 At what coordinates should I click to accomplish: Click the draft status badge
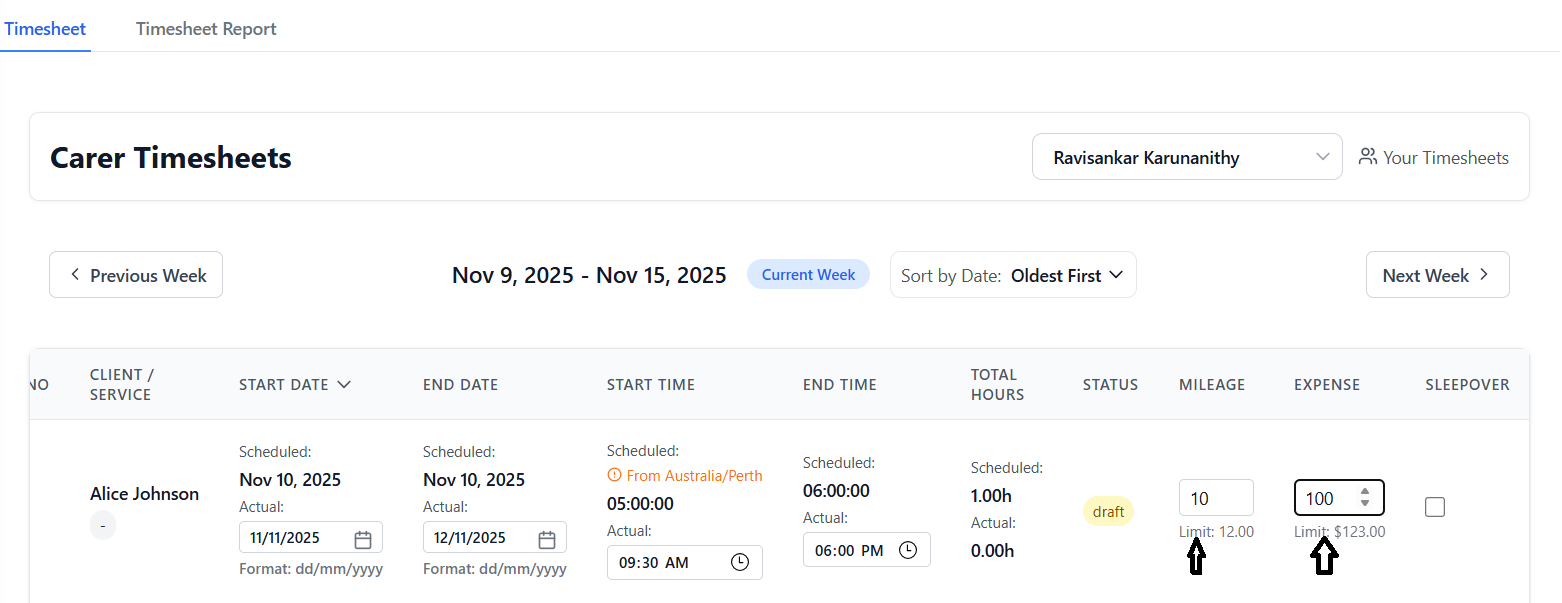tap(1108, 512)
